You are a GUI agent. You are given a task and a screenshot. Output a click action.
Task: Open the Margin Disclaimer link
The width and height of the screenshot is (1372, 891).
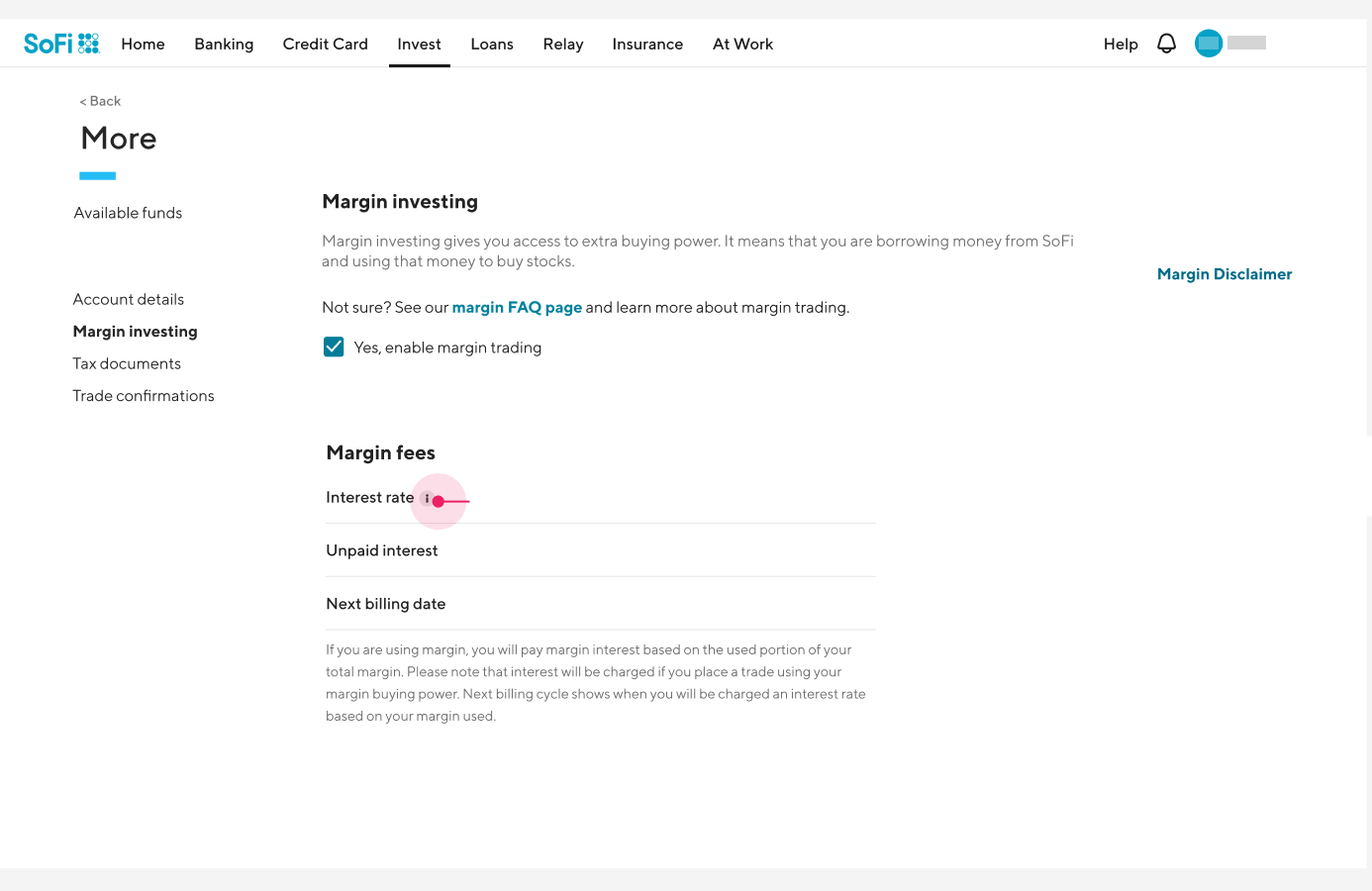point(1225,274)
